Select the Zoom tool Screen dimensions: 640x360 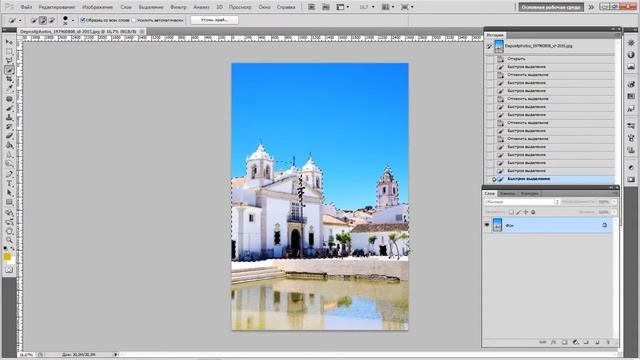[9, 240]
